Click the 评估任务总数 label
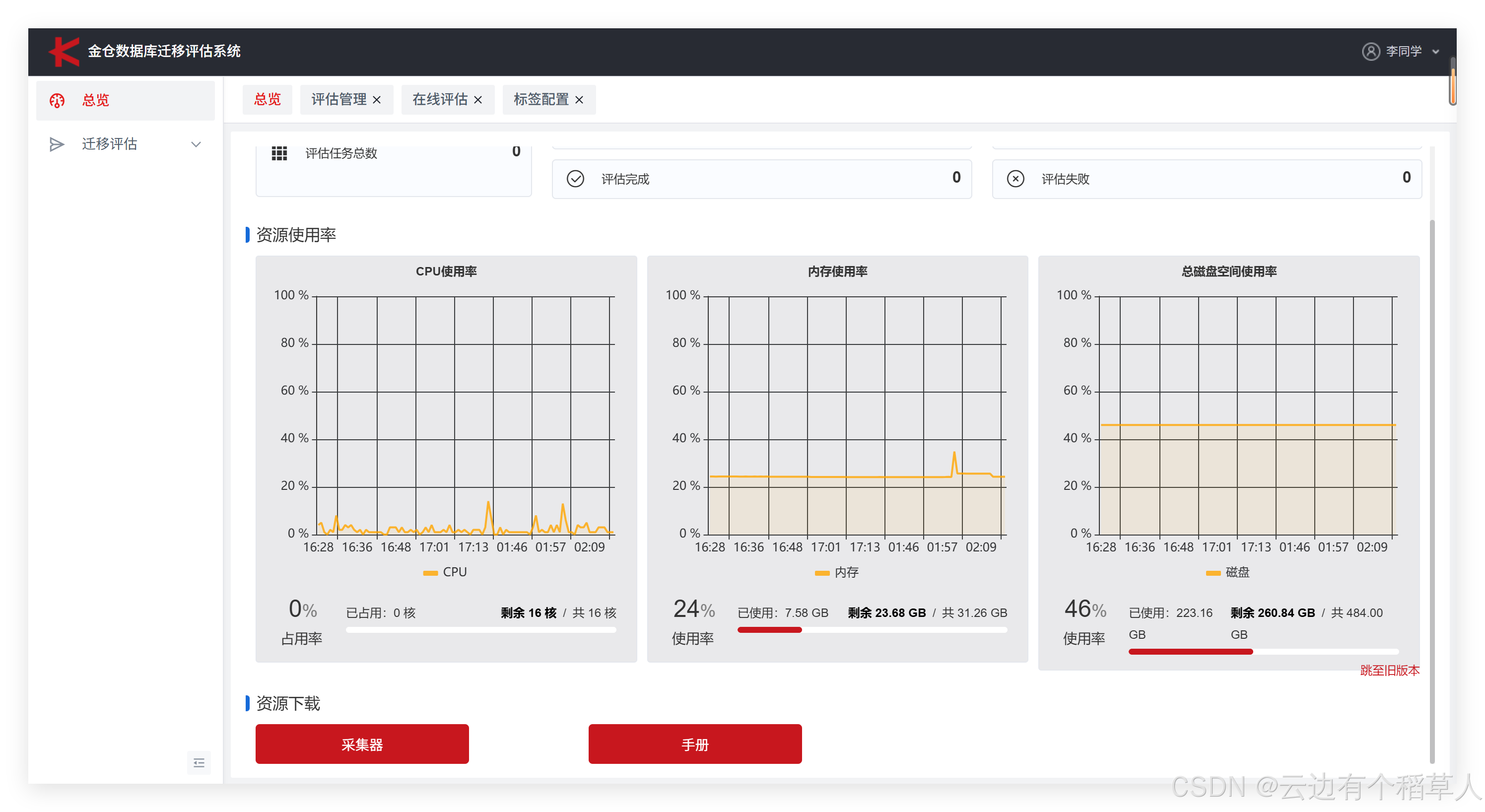1485x812 pixels. 341,153
